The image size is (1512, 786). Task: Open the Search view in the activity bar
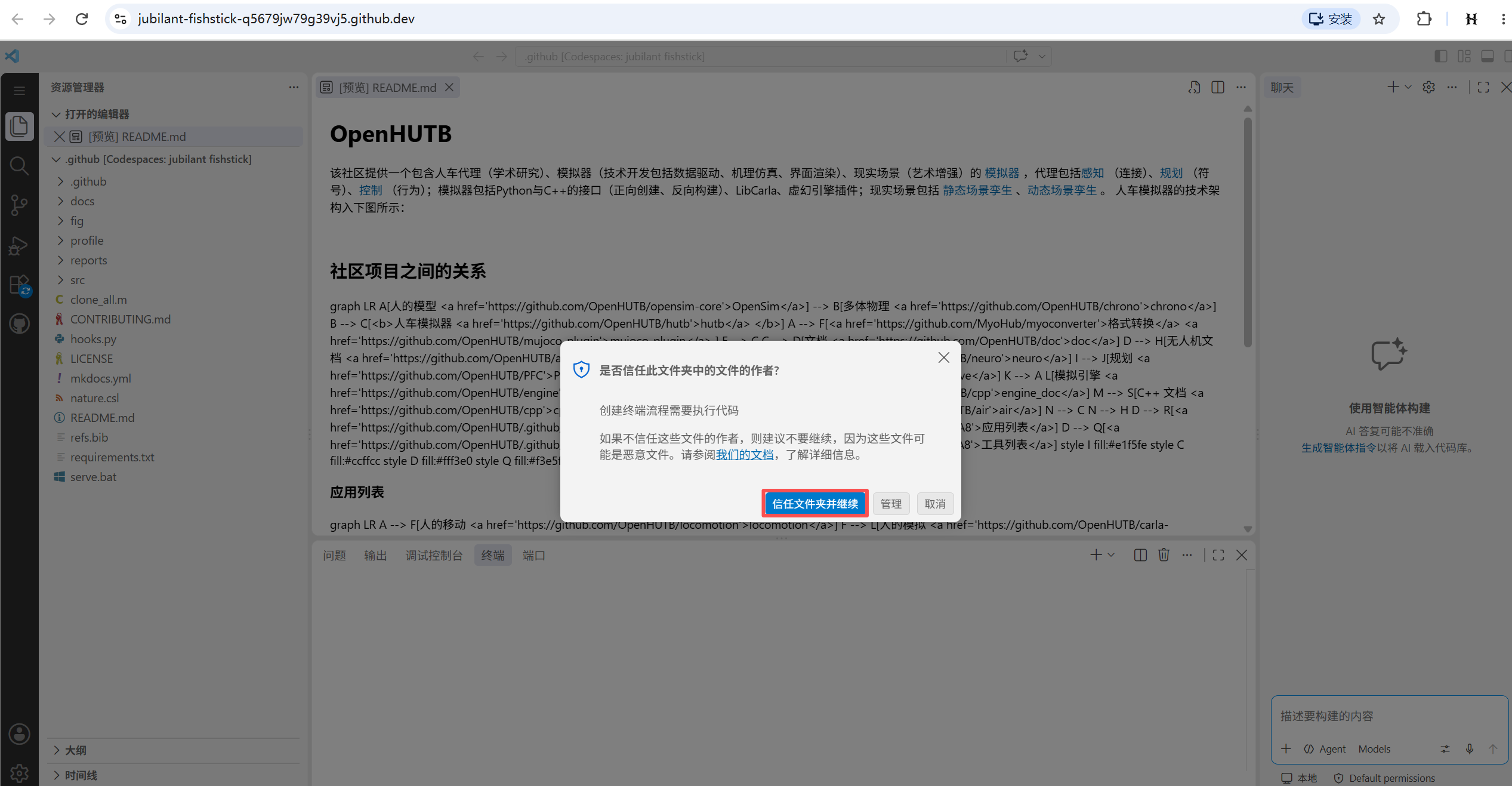[19, 165]
